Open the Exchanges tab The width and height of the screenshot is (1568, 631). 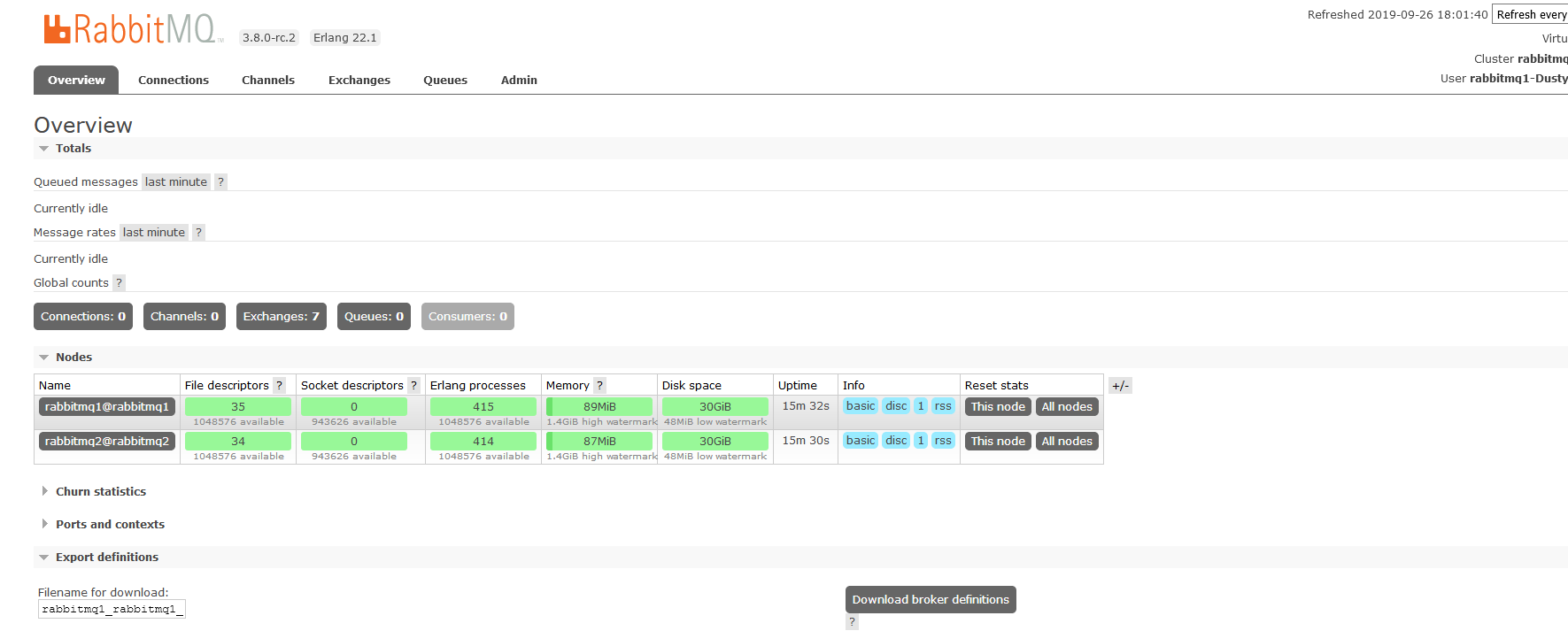point(359,81)
